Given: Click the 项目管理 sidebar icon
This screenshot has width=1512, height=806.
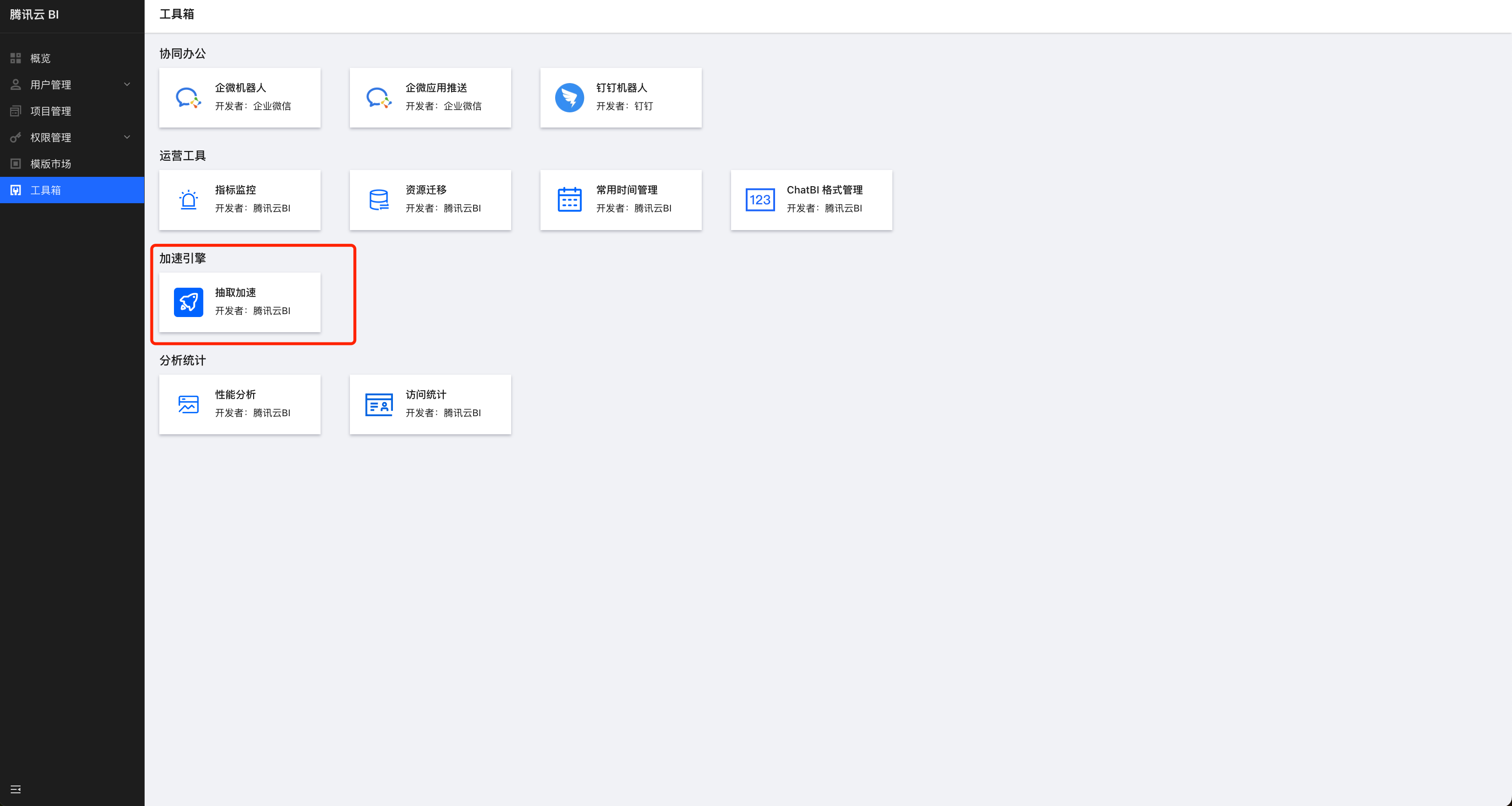Looking at the screenshot, I should (x=16, y=111).
